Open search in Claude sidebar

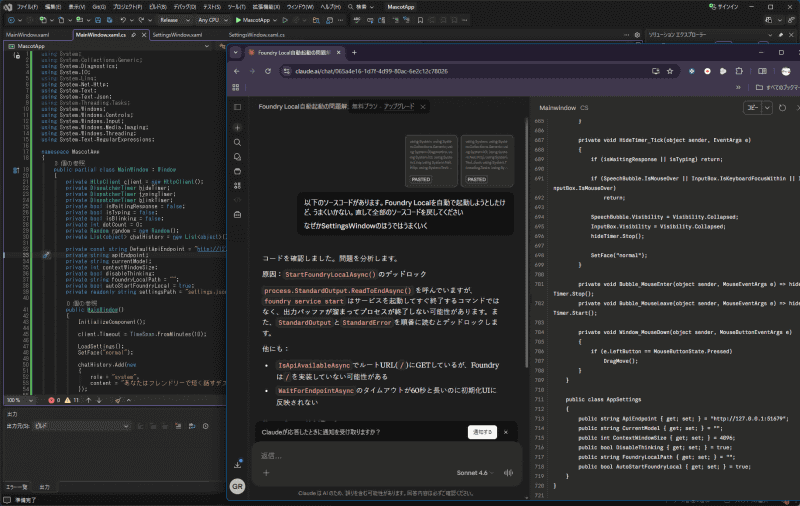click(x=237, y=142)
